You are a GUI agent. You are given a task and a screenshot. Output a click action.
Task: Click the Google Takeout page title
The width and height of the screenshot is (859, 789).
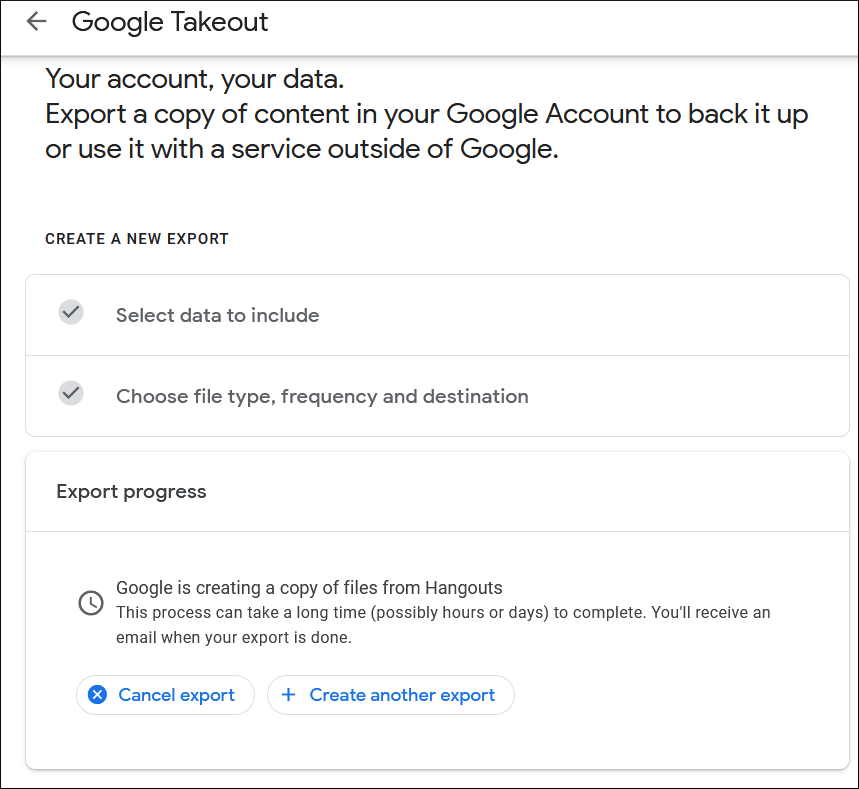pos(170,22)
